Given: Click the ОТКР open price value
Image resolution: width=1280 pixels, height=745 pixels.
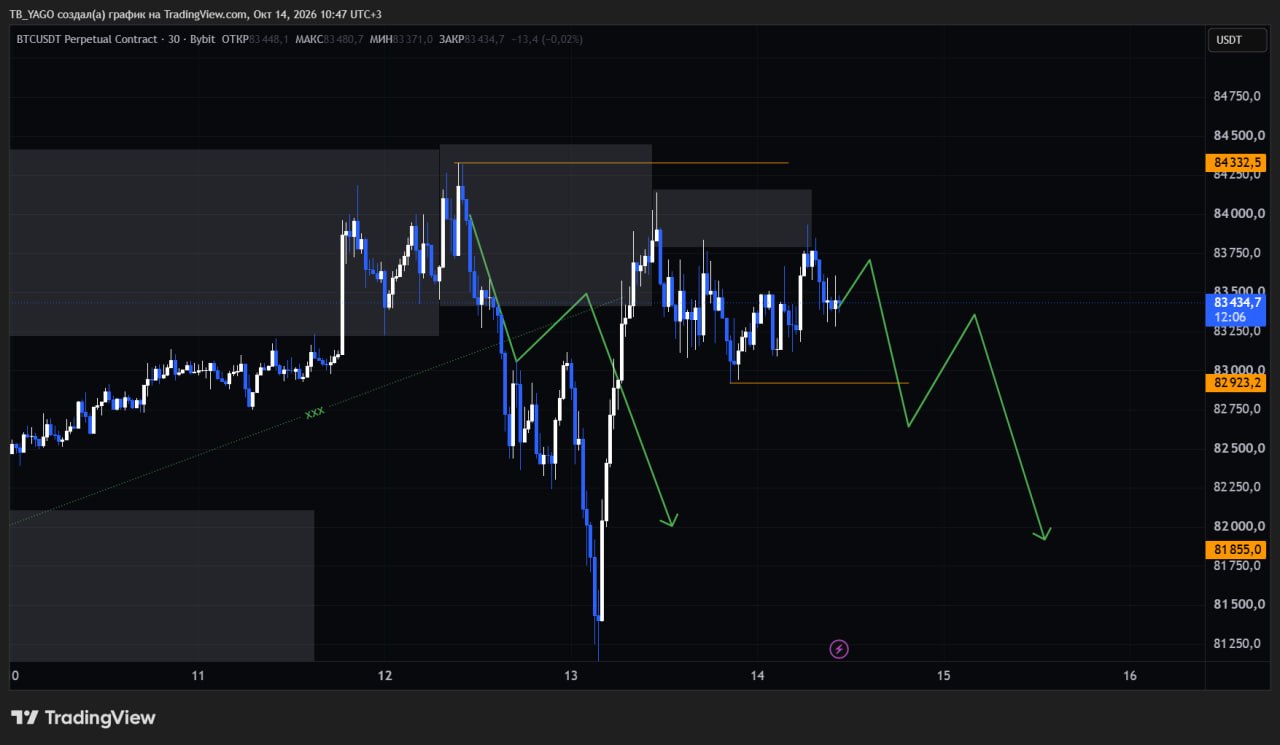Looking at the screenshot, I should tap(269, 39).
